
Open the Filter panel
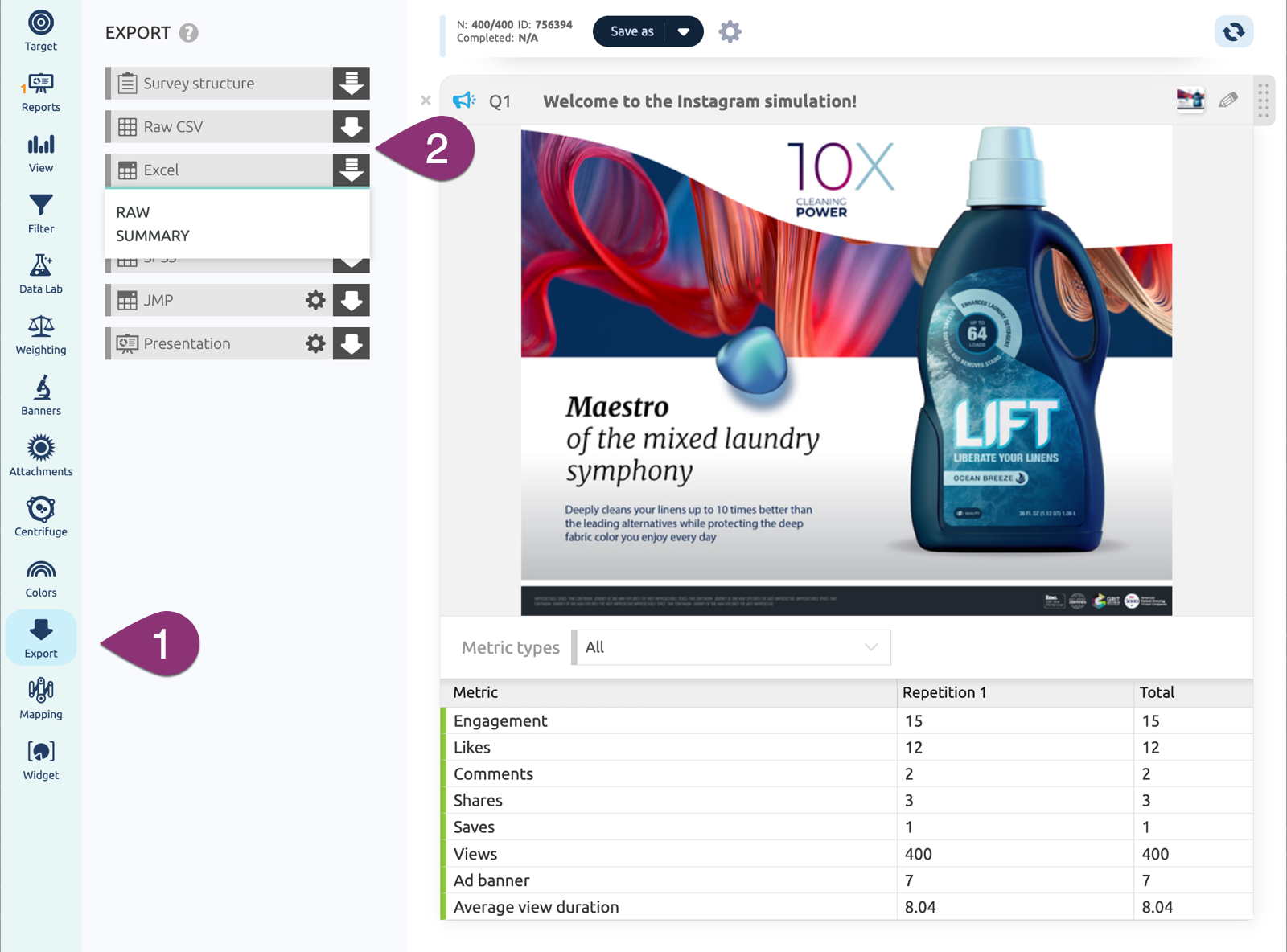point(40,213)
